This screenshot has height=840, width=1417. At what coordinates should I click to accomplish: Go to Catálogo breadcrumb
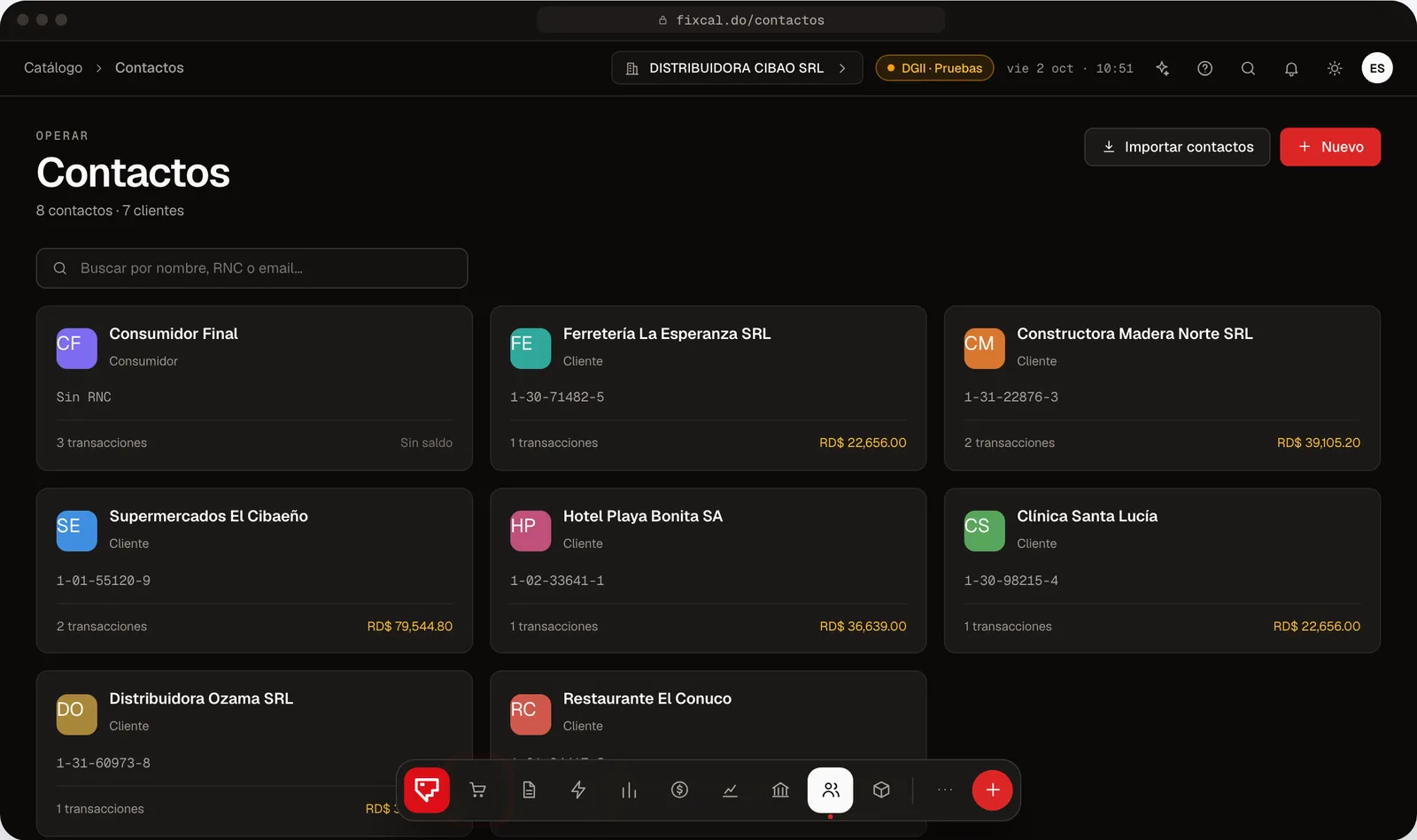pos(53,68)
